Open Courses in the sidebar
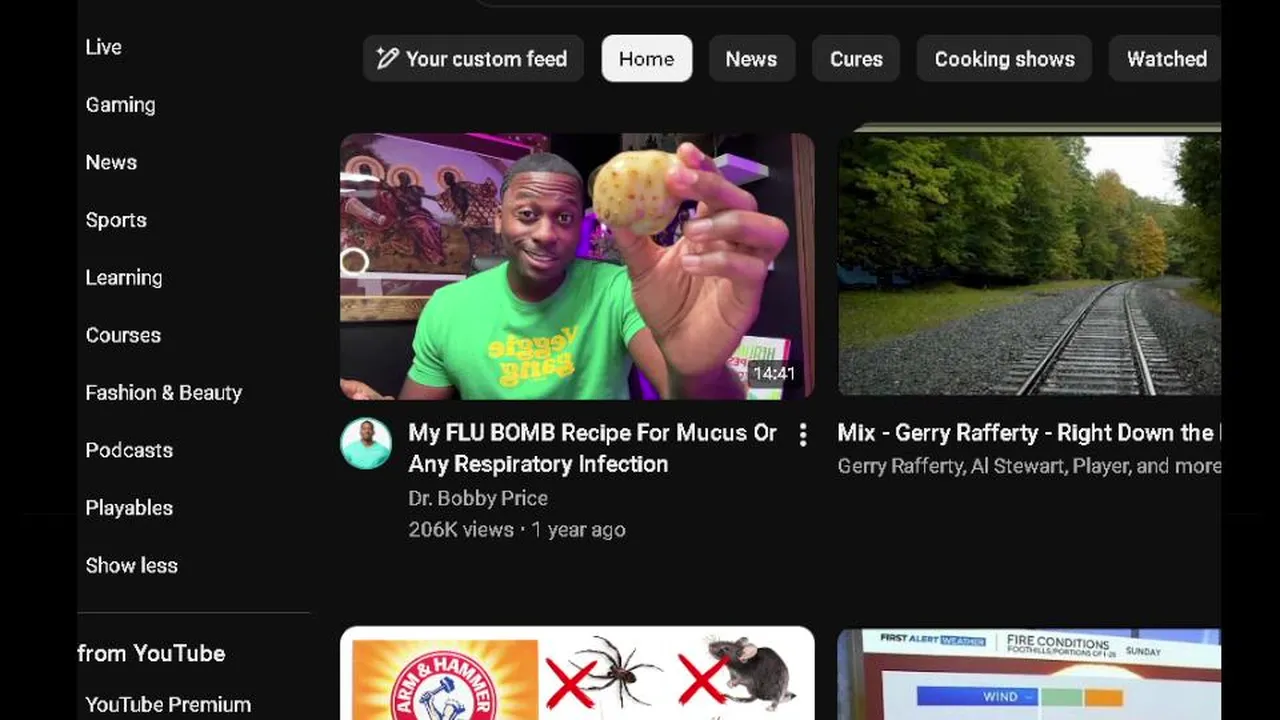 [x=123, y=335]
